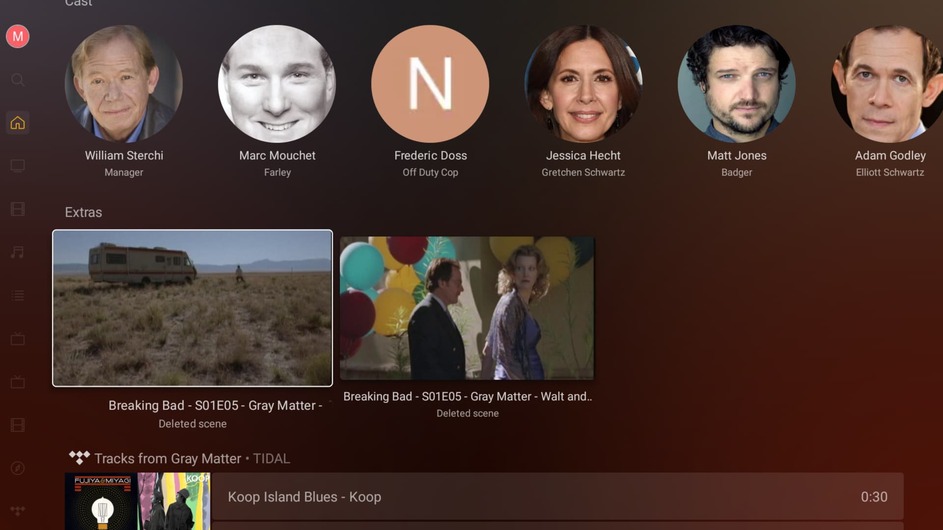Select William Sterchi cast photo
The width and height of the screenshot is (943, 530).
(x=124, y=84)
